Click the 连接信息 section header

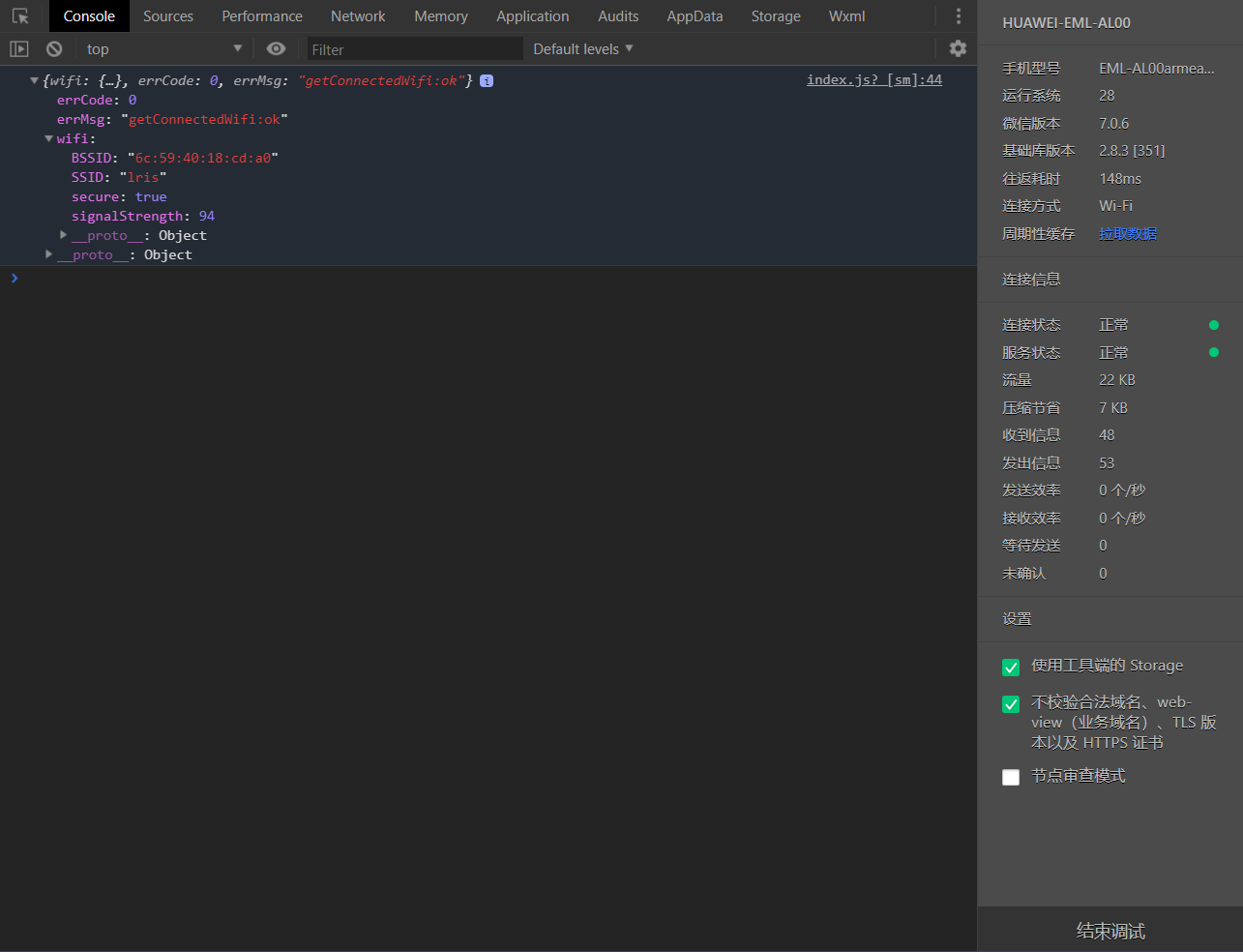1031,280
